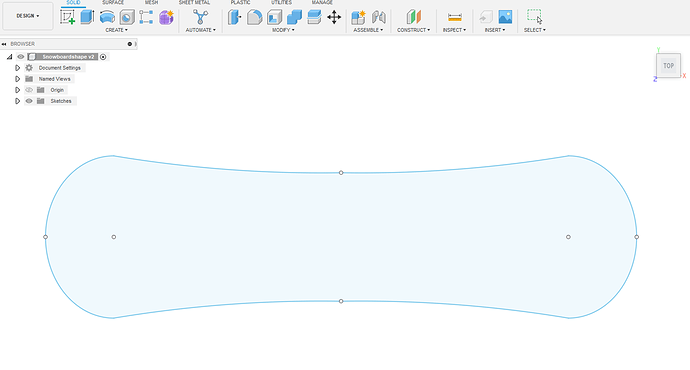Select the upper midpoint sketch point
690x370 pixels.
tap(341, 173)
